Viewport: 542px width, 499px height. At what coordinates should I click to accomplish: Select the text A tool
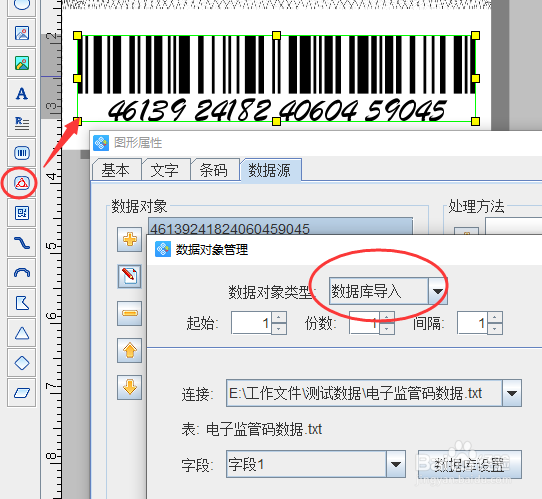click(x=21, y=93)
